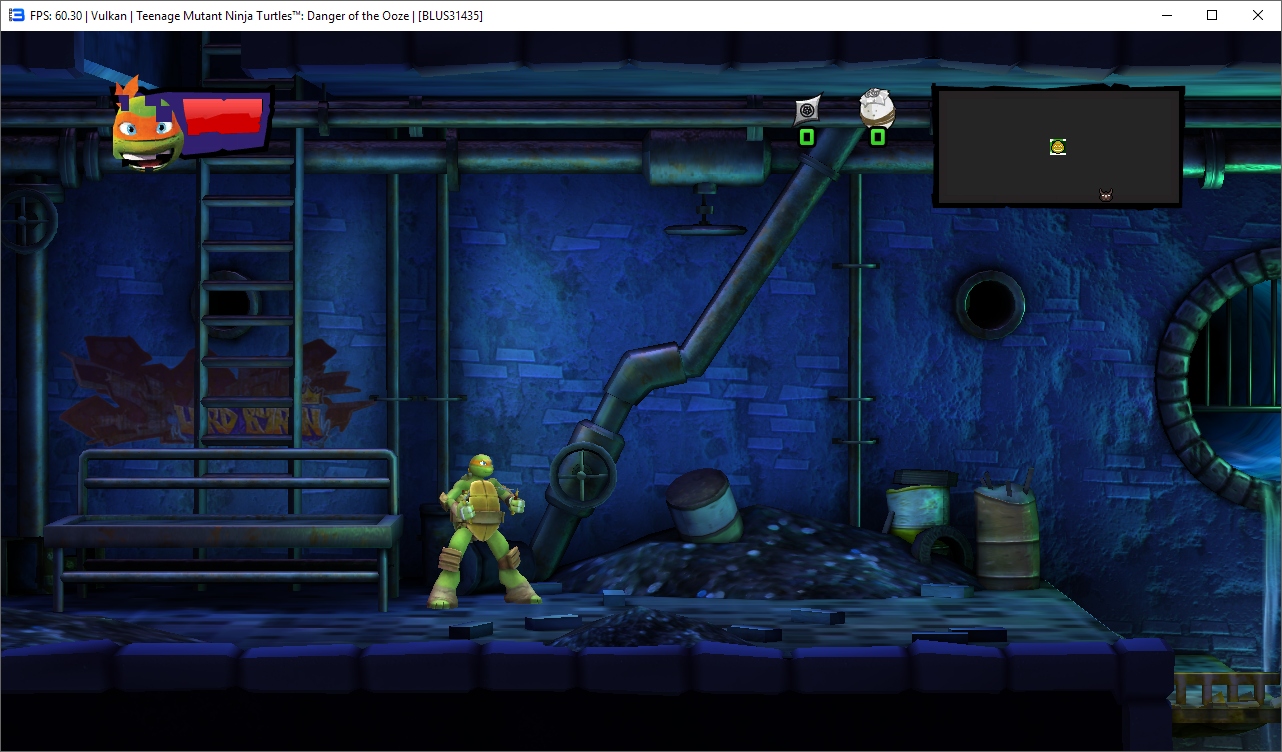Image resolution: width=1282 pixels, height=752 pixels.
Task: Click the round pipe opening in the wall
Action: (x=990, y=304)
